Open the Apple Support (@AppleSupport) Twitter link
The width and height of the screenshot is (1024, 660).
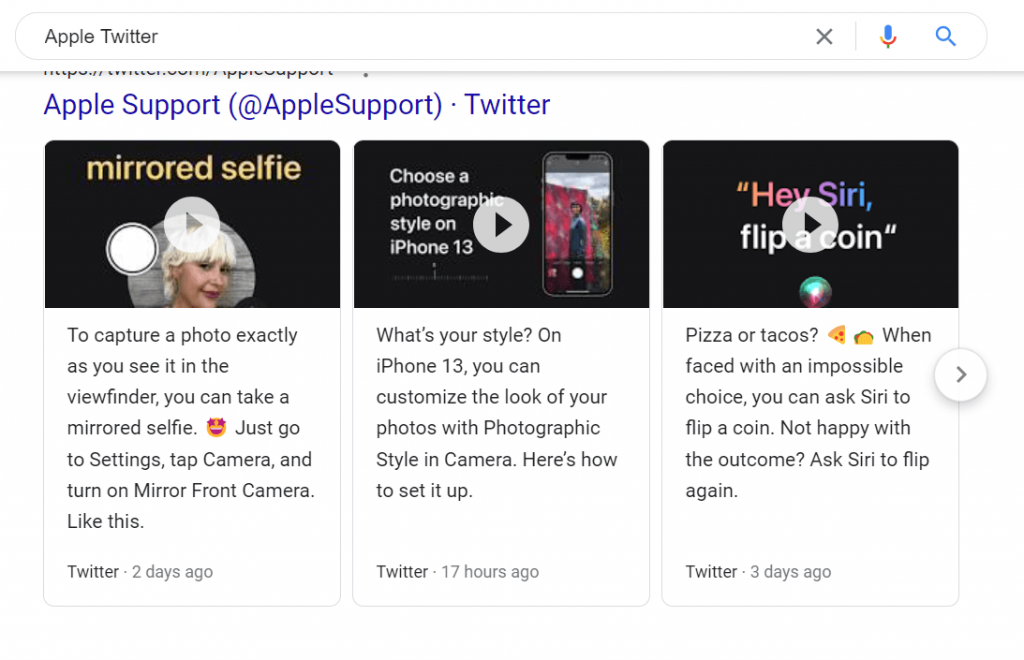tap(297, 104)
